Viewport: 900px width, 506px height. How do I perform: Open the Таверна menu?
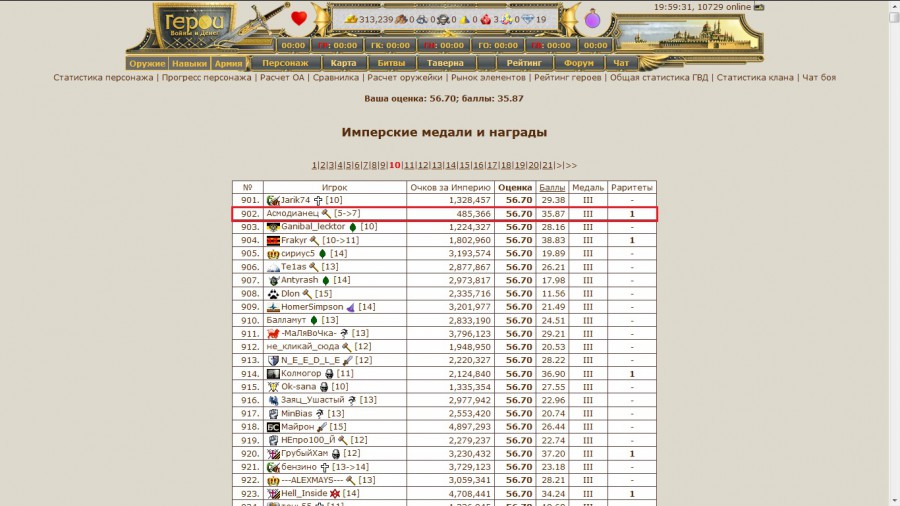coord(445,63)
